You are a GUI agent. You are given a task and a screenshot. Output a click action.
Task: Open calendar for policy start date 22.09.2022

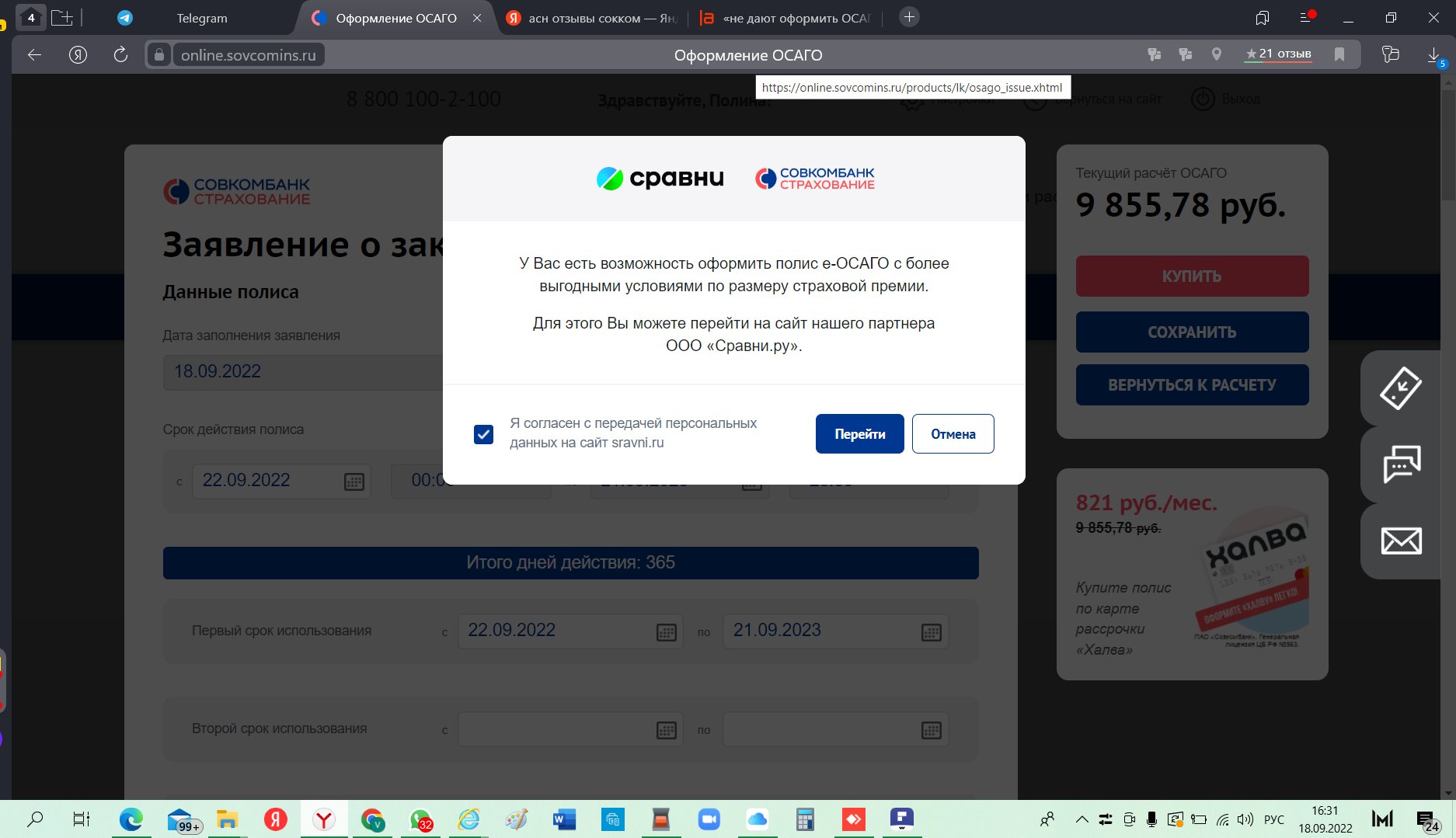point(354,482)
